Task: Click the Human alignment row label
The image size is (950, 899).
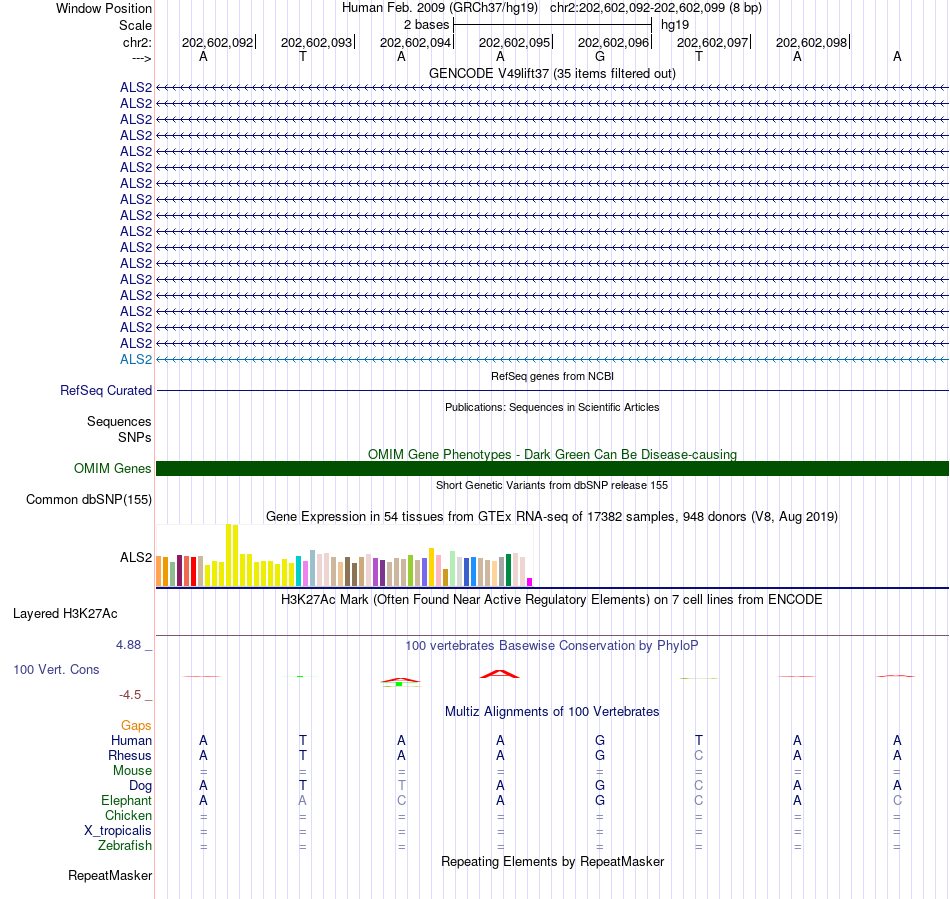Action: (131, 740)
